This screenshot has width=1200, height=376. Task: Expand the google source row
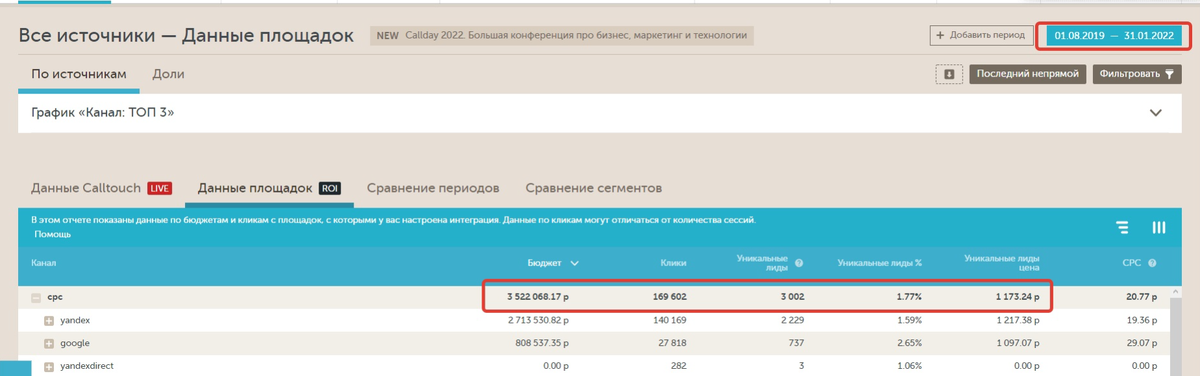click(x=48, y=343)
